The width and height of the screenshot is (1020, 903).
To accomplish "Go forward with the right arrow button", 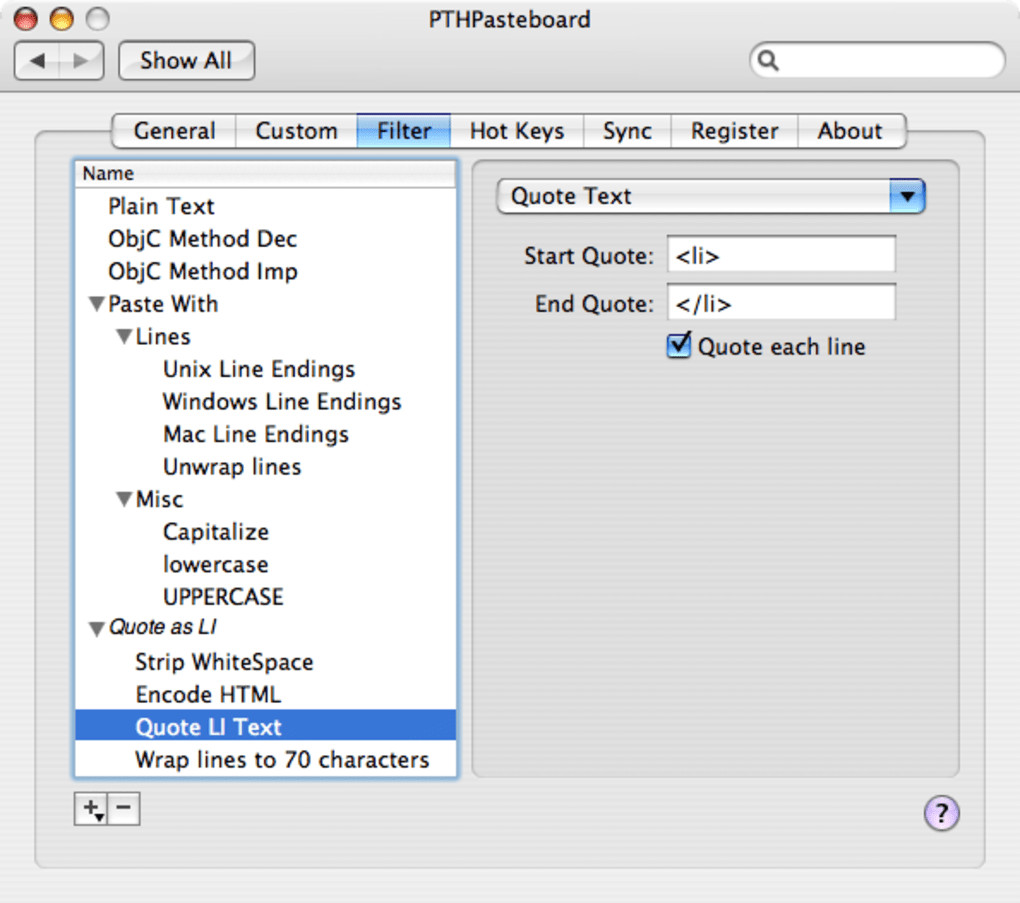I will 81,61.
